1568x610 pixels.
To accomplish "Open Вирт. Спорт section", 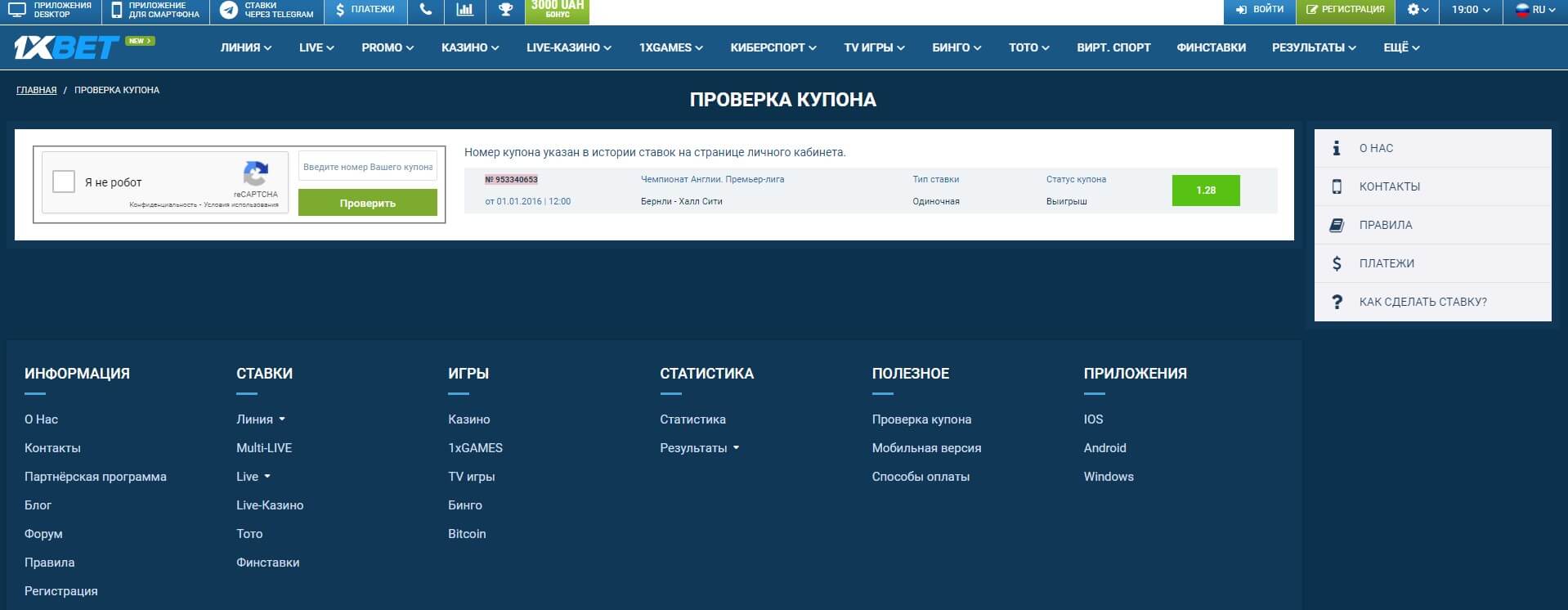I will click(x=1113, y=47).
